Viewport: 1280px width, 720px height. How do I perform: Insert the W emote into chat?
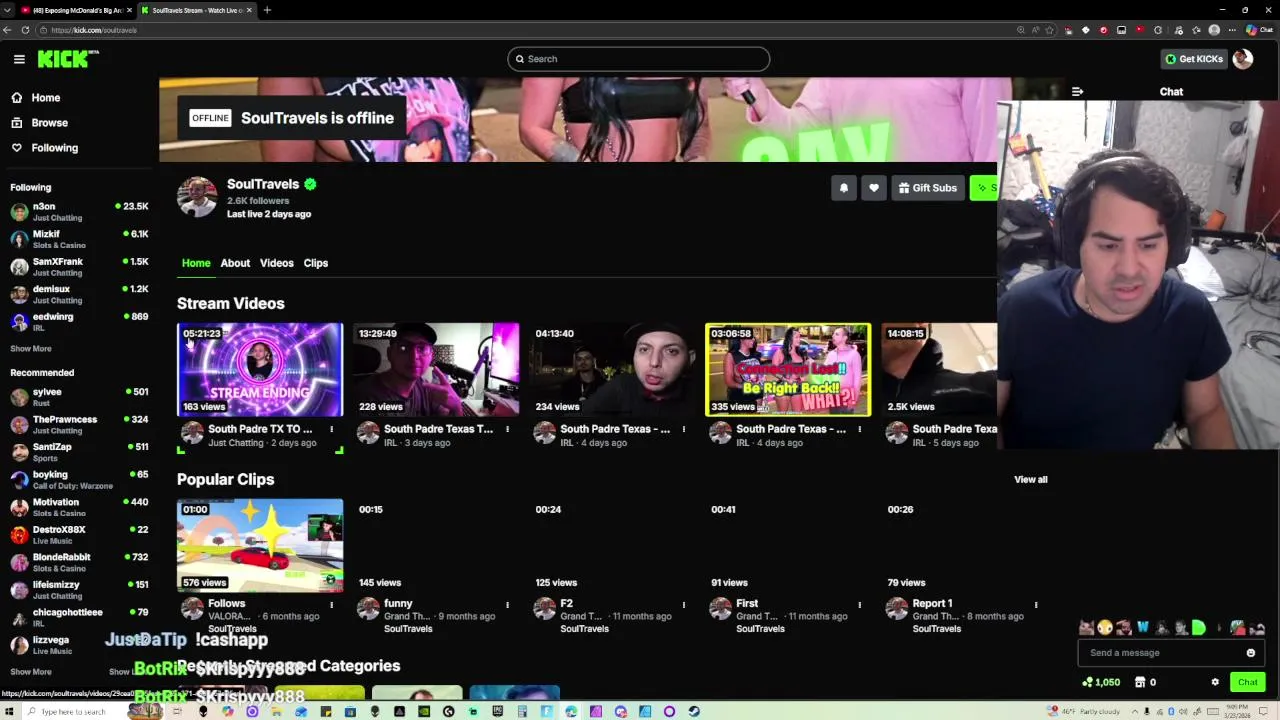1142,628
